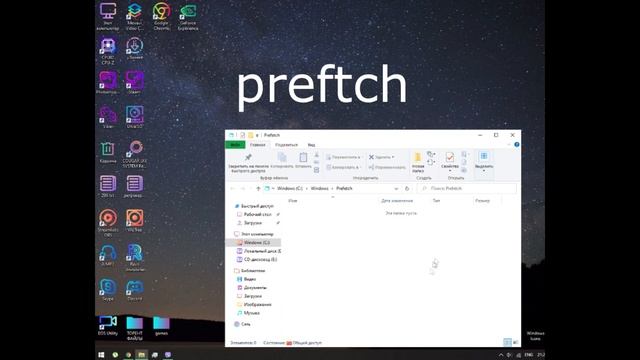Click the Paste clipboard icon in the ribbon

click(x=303, y=157)
